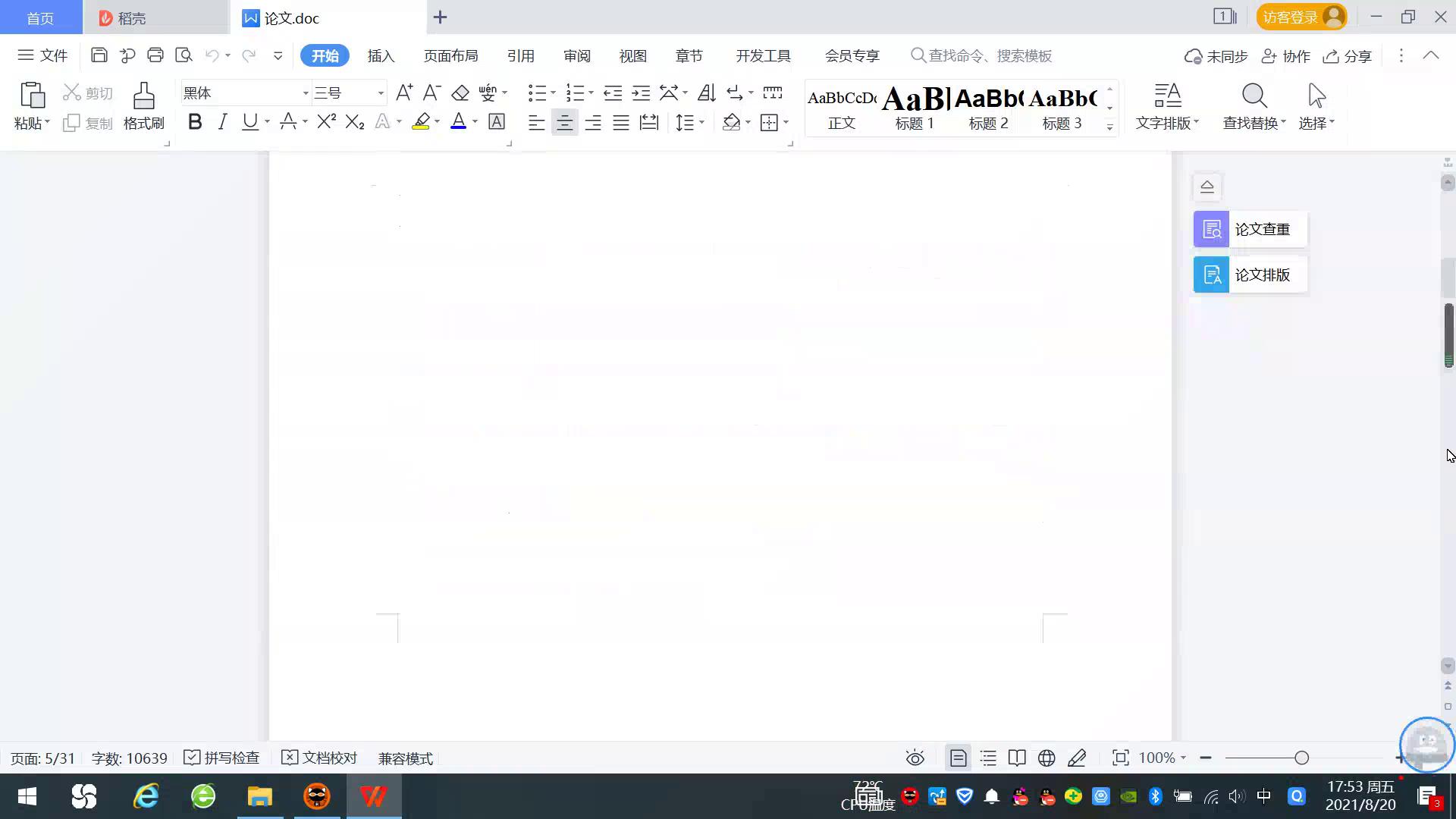Toggle bold formatting

pos(194,121)
